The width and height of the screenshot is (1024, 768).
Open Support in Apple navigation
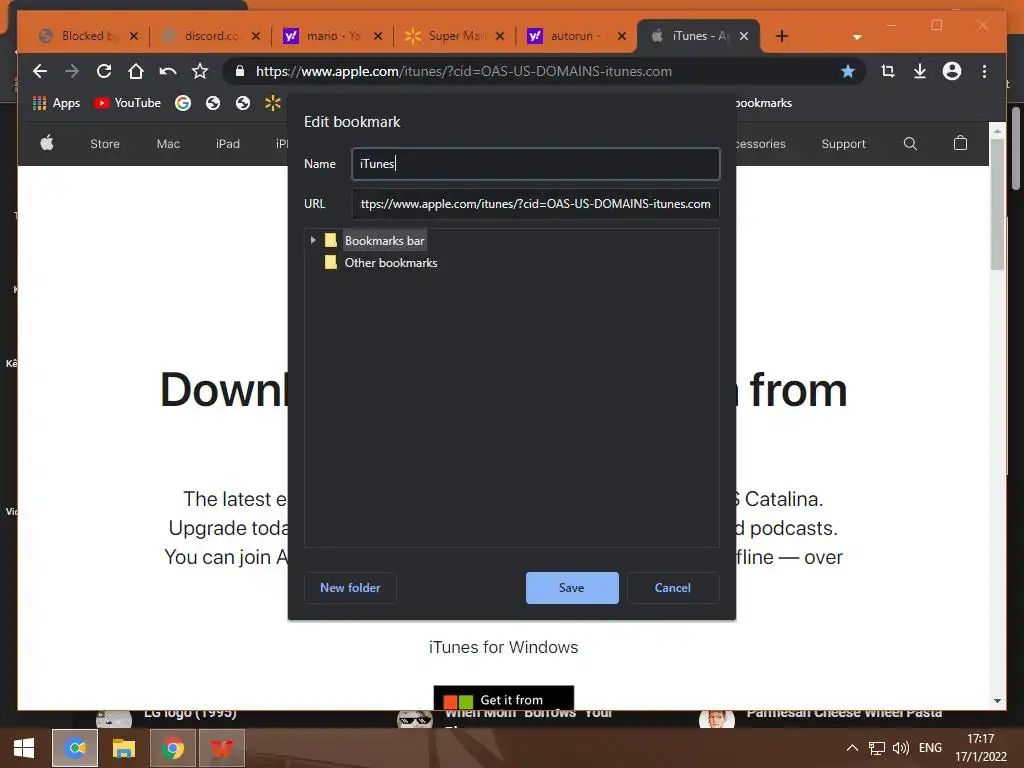pos(843,144)
